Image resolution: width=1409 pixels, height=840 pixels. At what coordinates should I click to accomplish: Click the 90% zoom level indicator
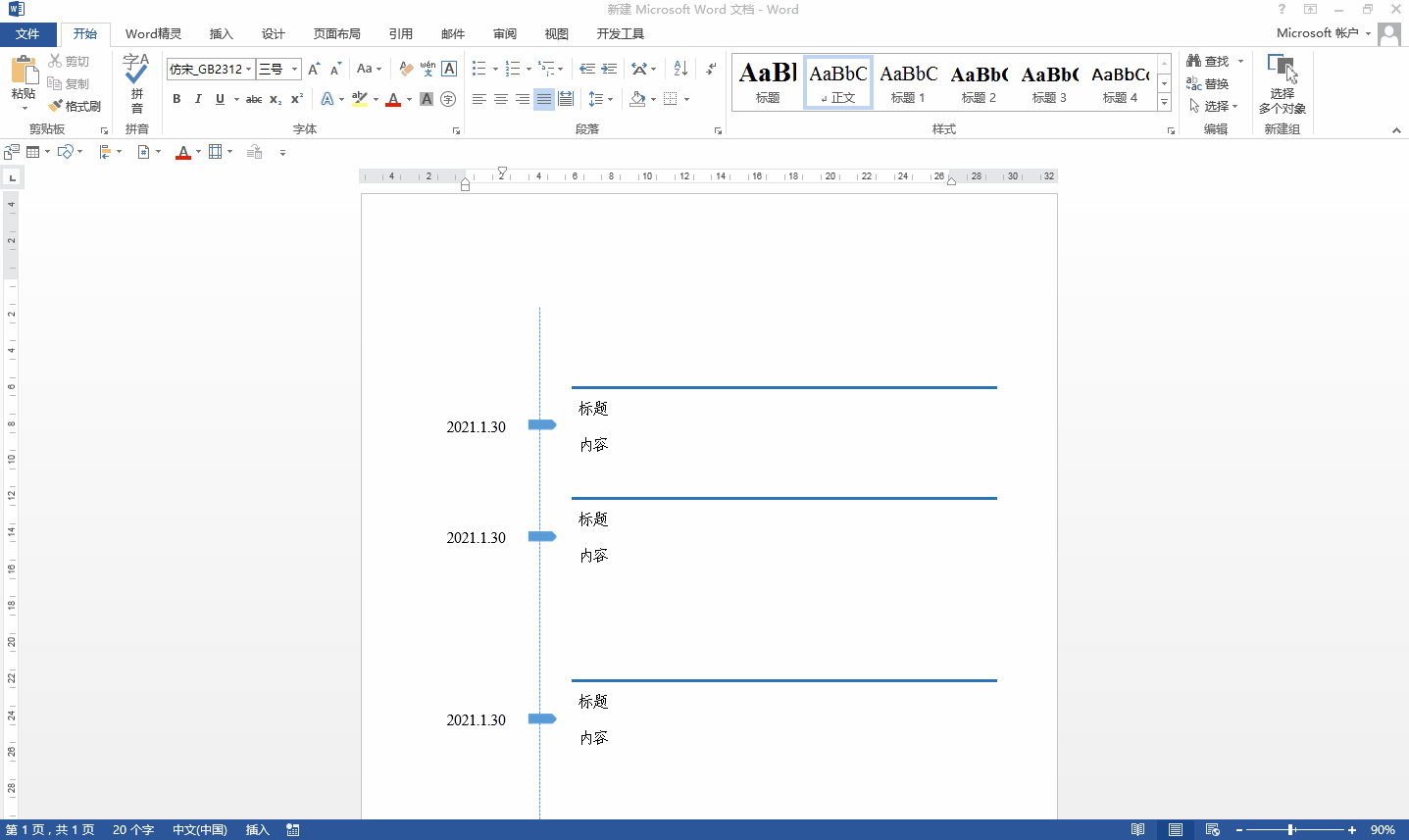tap(1383, 830)
